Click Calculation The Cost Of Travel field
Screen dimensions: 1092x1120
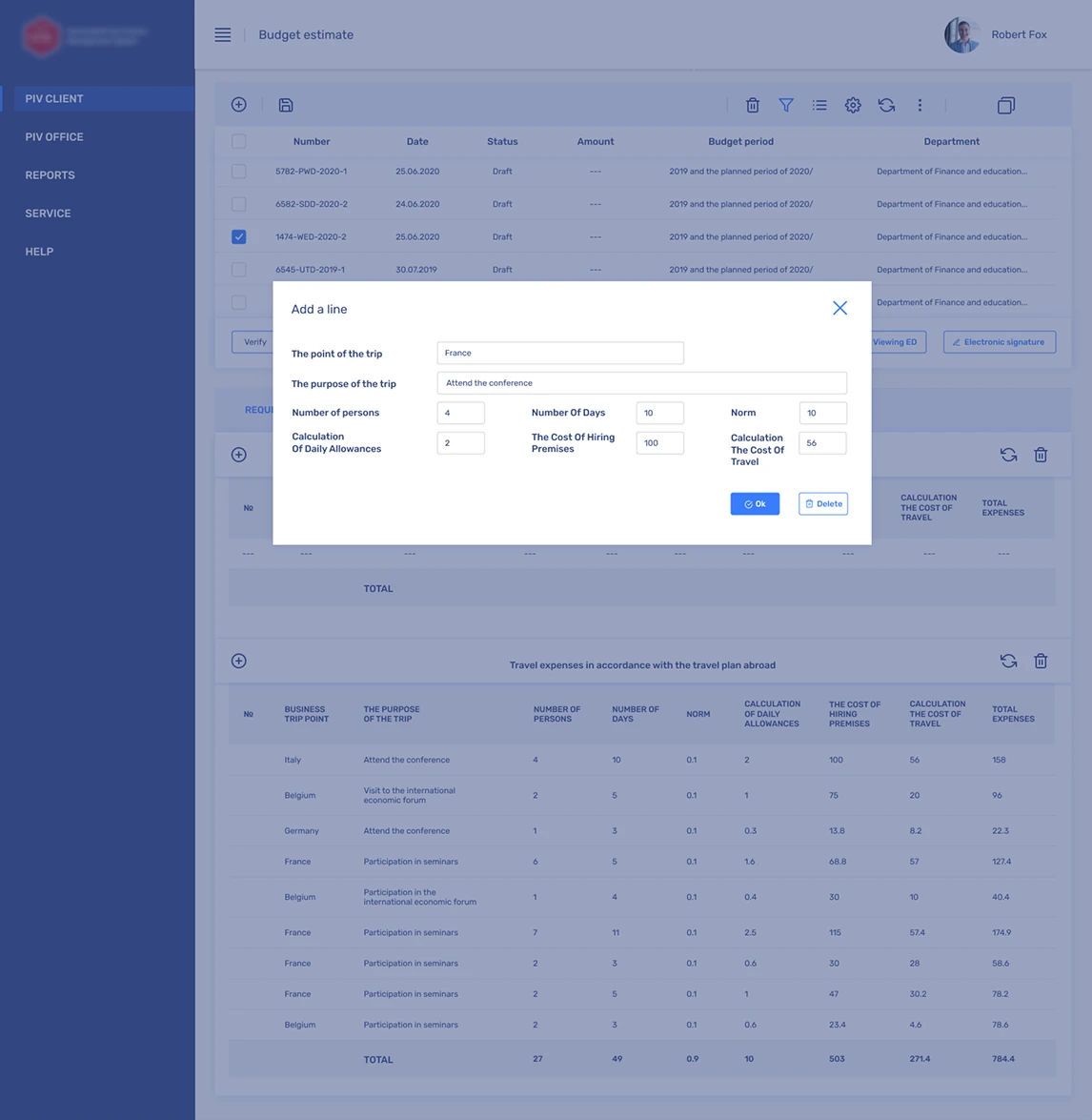[x=822, y=443]
